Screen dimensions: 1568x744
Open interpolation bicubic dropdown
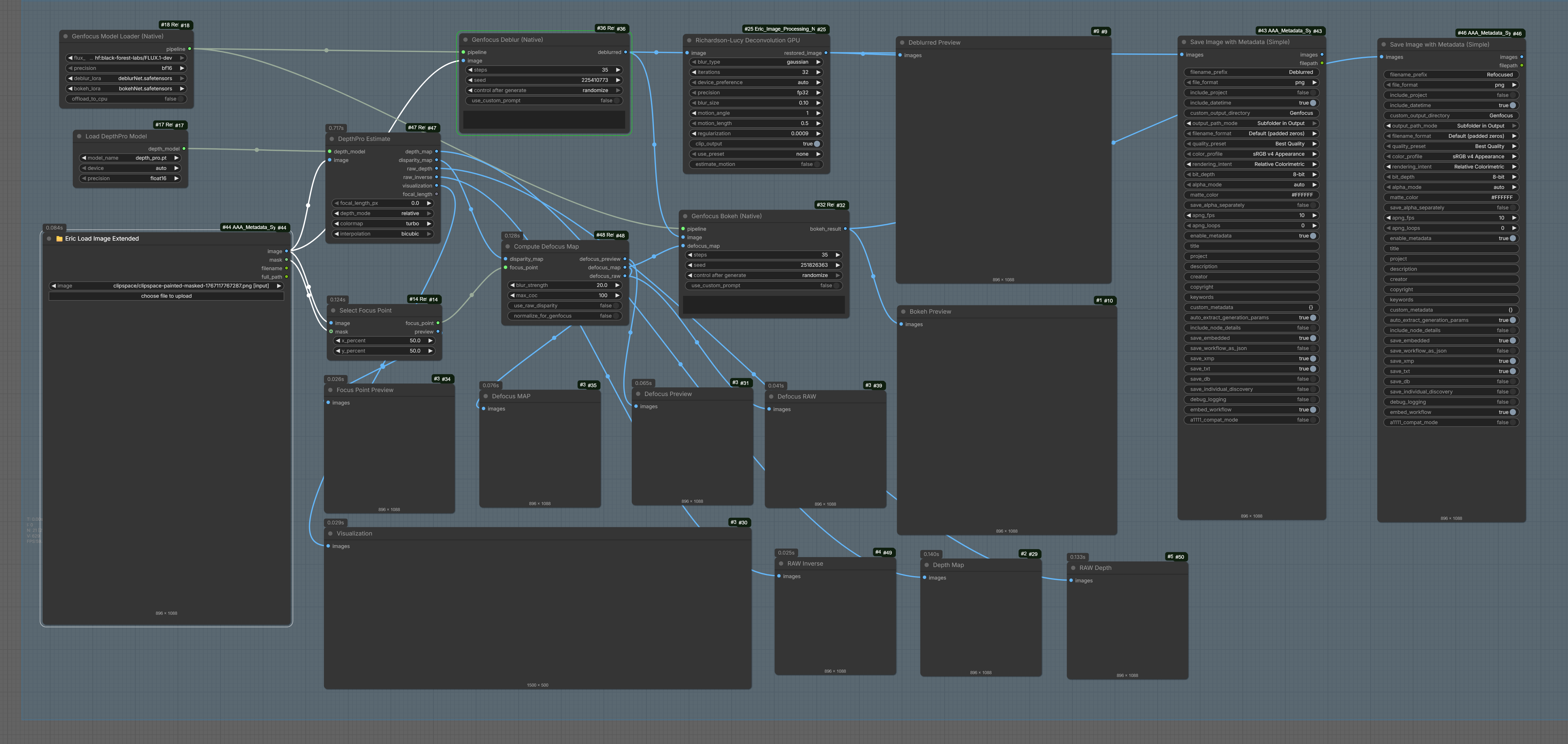pos(383,234)
